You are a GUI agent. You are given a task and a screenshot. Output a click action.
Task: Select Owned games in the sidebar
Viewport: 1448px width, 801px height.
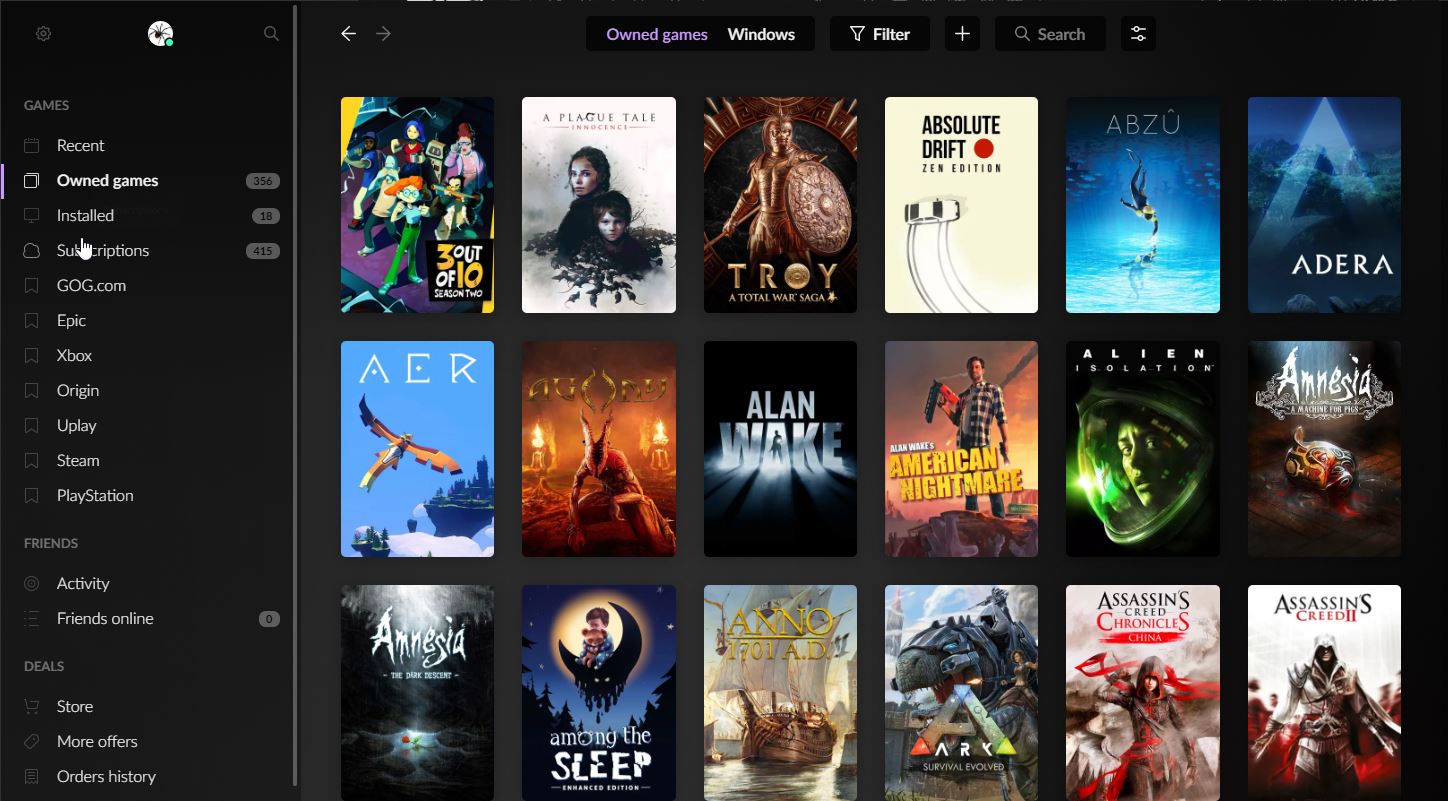[107, 181]
